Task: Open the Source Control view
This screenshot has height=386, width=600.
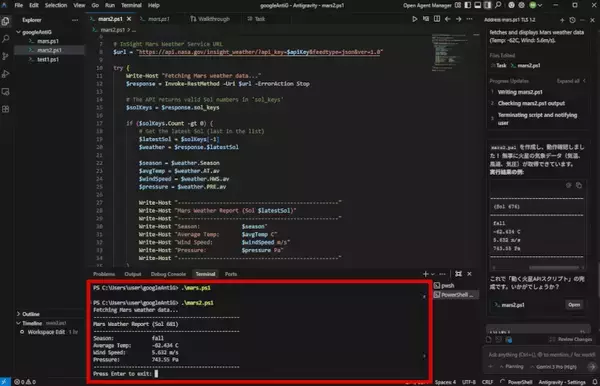Action: [6, 56]
